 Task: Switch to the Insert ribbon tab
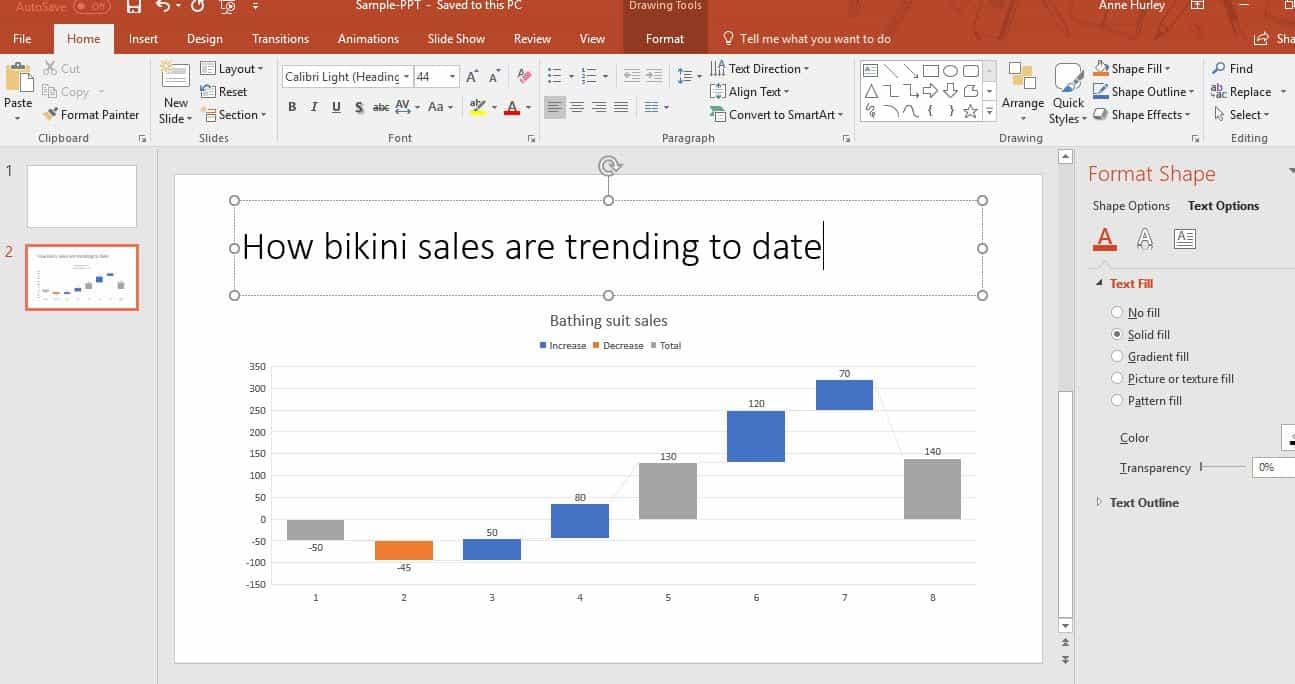pyautogui.click(x=143, y=38)
